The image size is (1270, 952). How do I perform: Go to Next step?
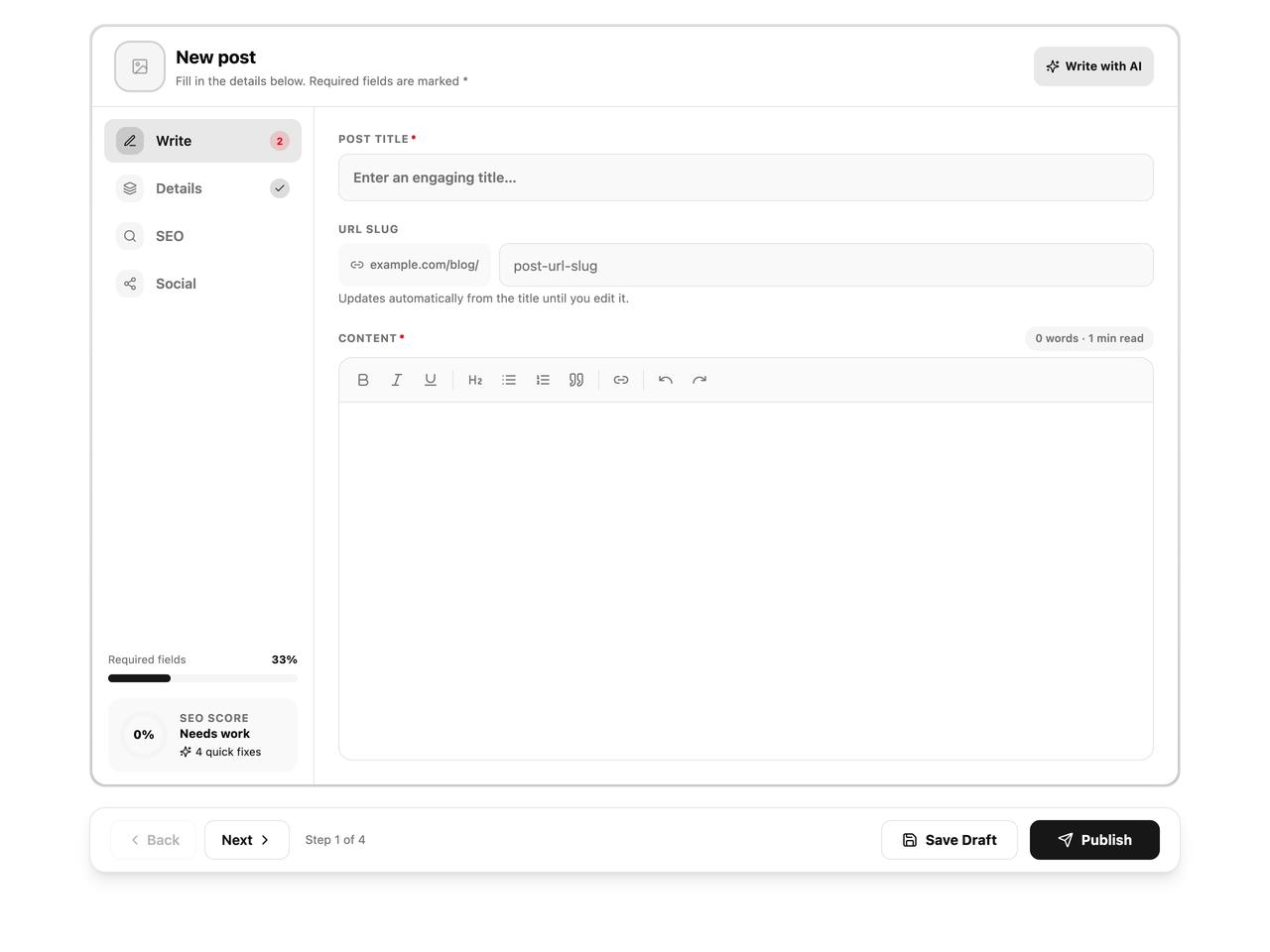(x=247, y=840)
